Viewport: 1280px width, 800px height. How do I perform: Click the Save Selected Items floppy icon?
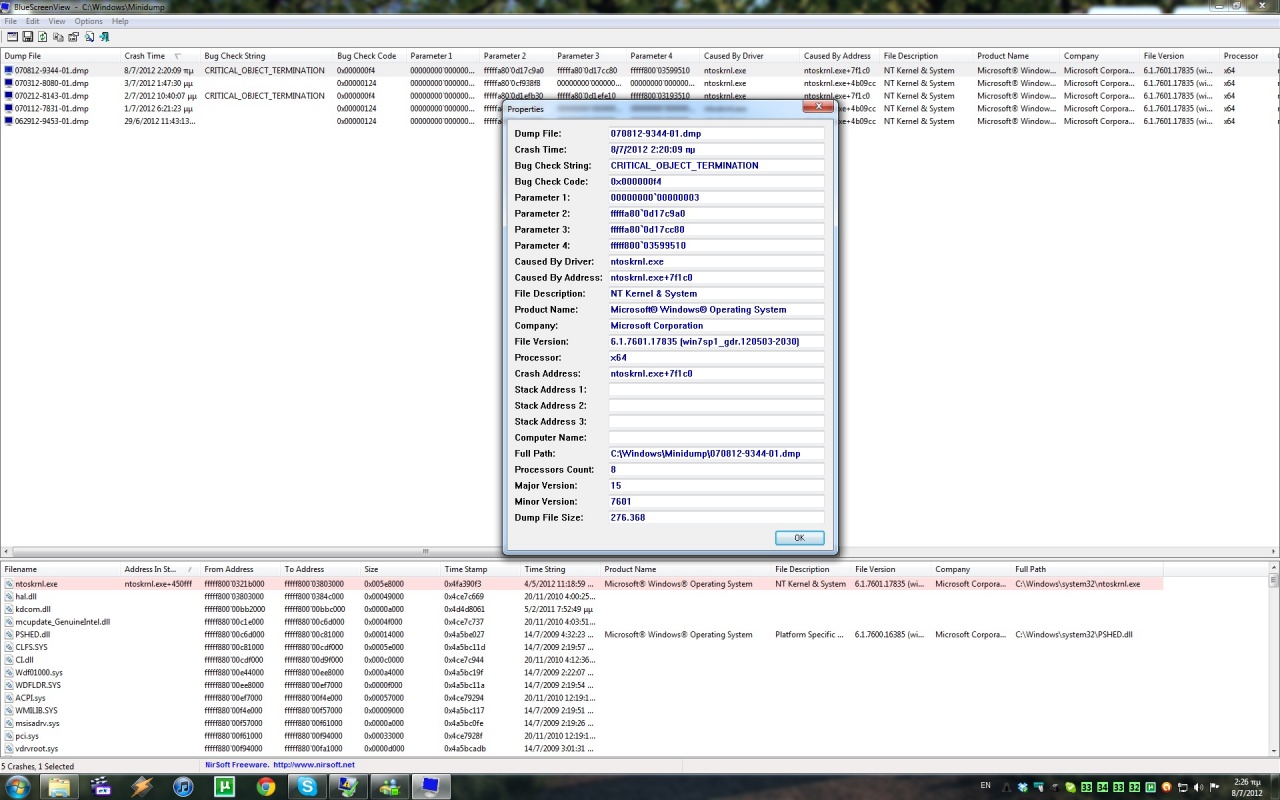(28, 37)
